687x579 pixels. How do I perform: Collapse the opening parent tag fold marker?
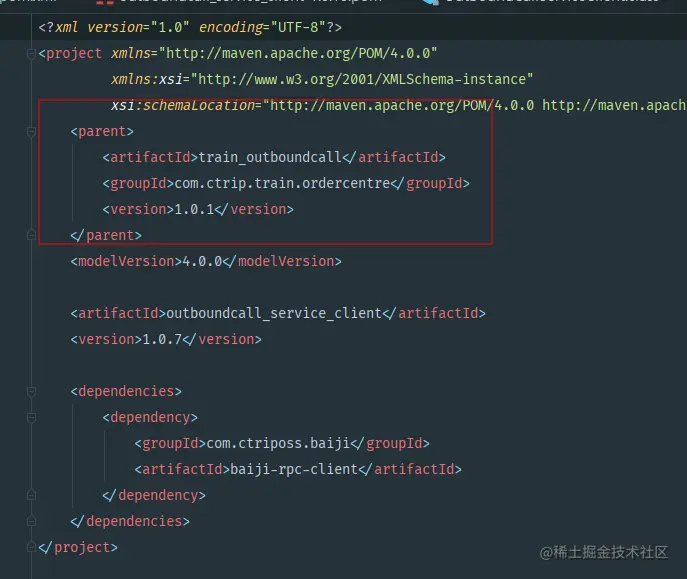click(x=31, y=132)
